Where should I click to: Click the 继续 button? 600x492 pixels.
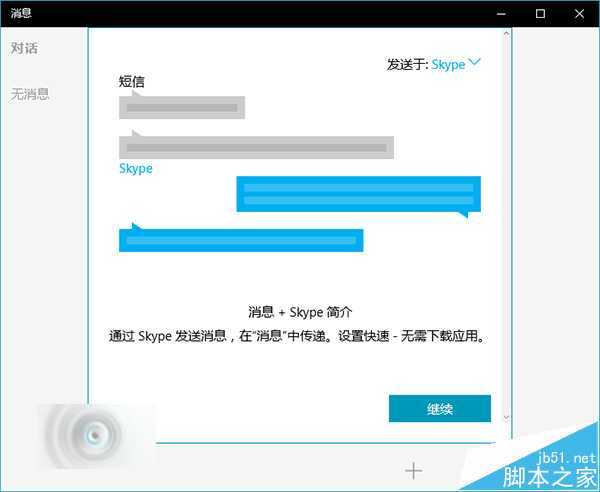point(440,409)
